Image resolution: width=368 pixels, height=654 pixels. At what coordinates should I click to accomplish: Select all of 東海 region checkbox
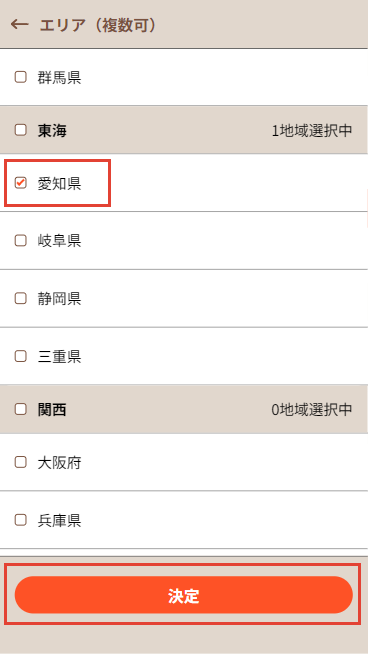(20, 130)
